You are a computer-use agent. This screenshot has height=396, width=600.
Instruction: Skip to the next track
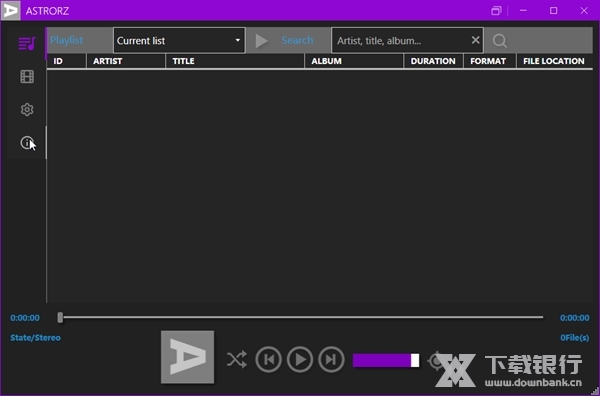pyautogui.click(x=331, y=359)
